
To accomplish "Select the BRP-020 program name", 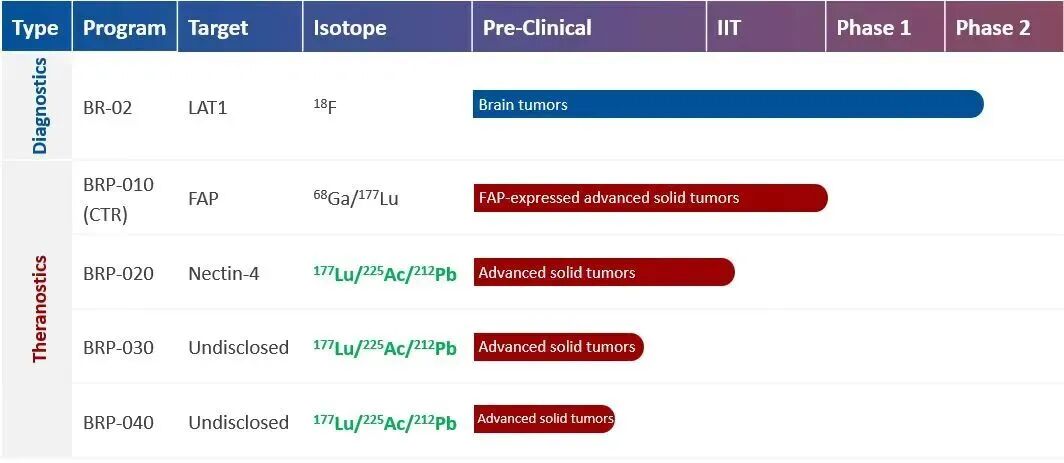I will (119, 273).
